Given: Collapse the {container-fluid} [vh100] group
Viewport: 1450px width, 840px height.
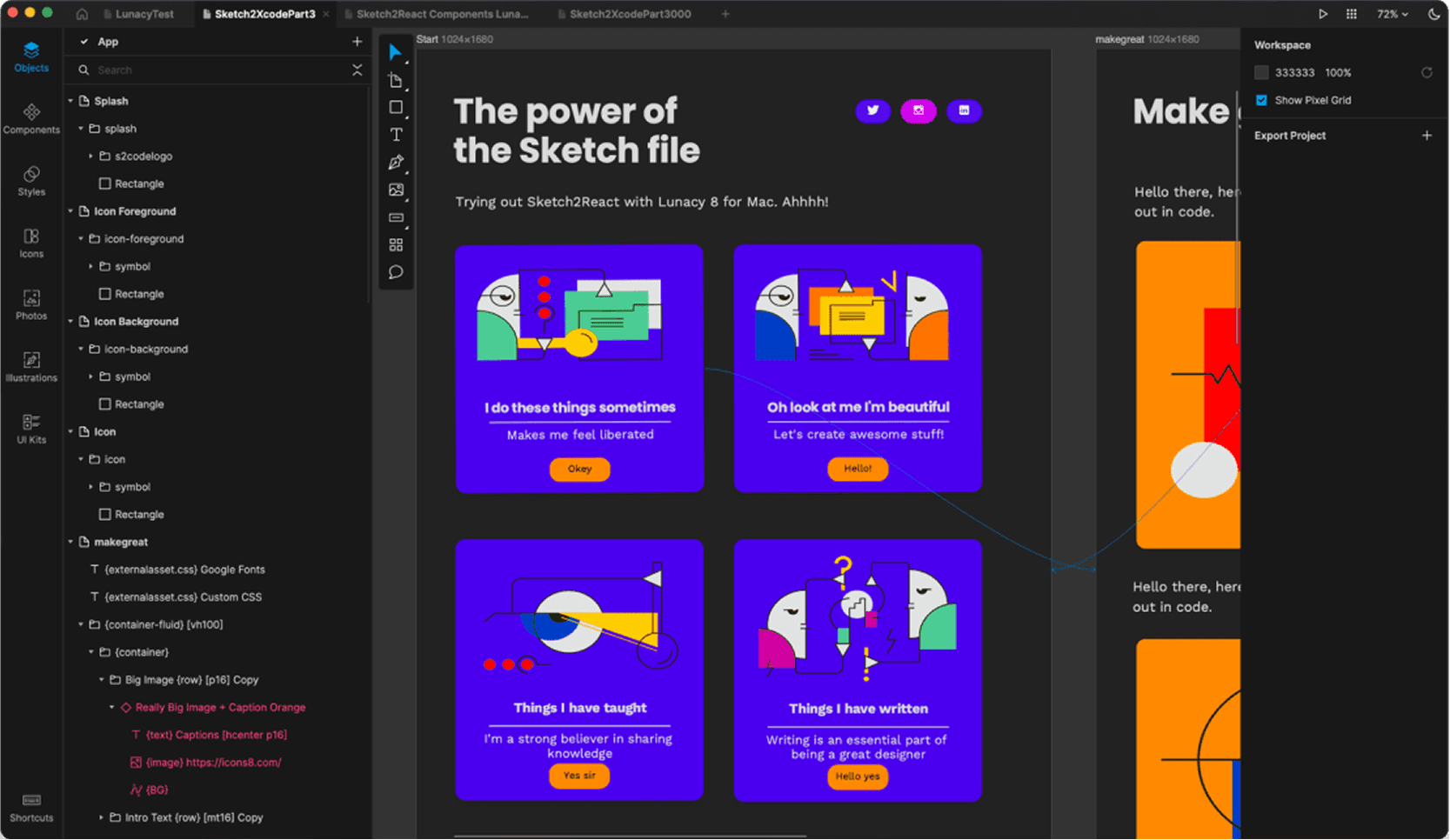Looking at the screenshot, I should 81,624.
